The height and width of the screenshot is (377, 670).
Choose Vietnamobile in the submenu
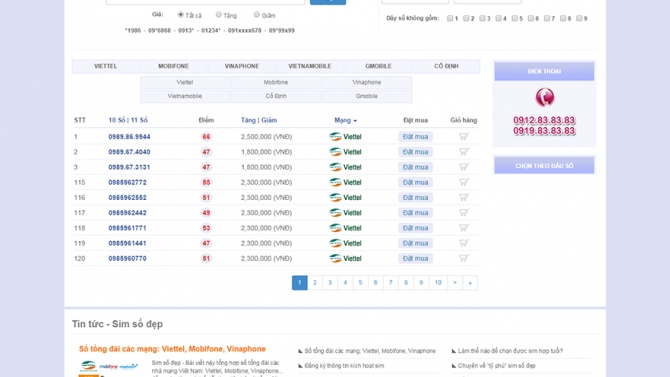pos(185,96)
